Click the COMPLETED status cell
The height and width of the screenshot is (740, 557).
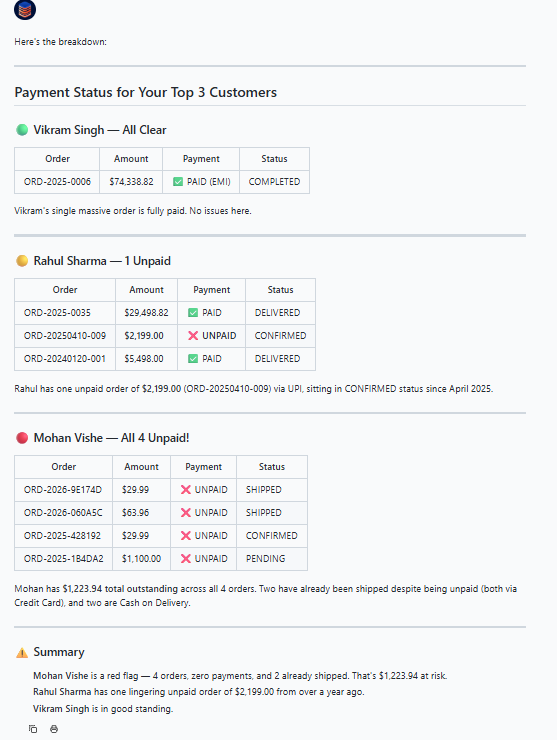pos(274,182)
